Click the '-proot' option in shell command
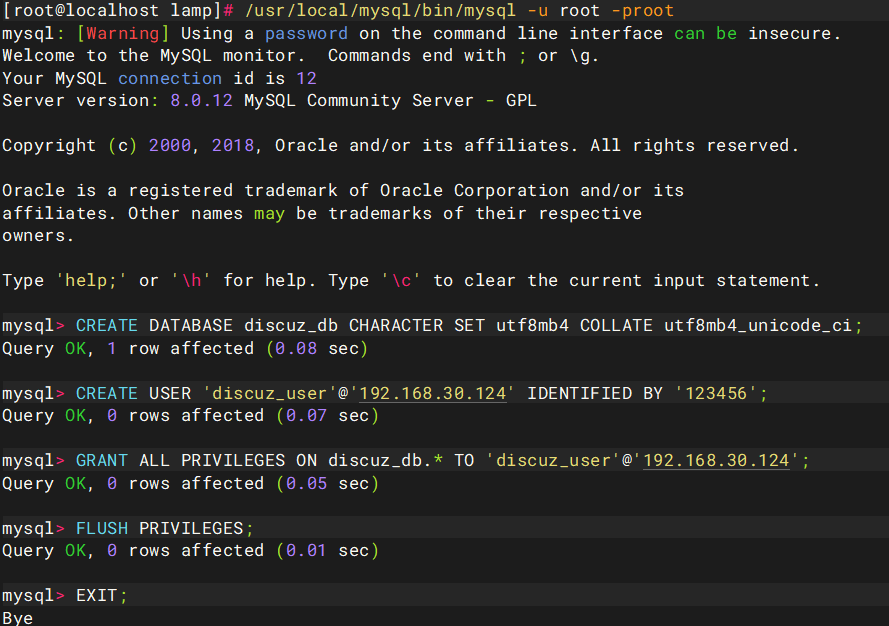The image size is (889, 626). coord(642,10)
